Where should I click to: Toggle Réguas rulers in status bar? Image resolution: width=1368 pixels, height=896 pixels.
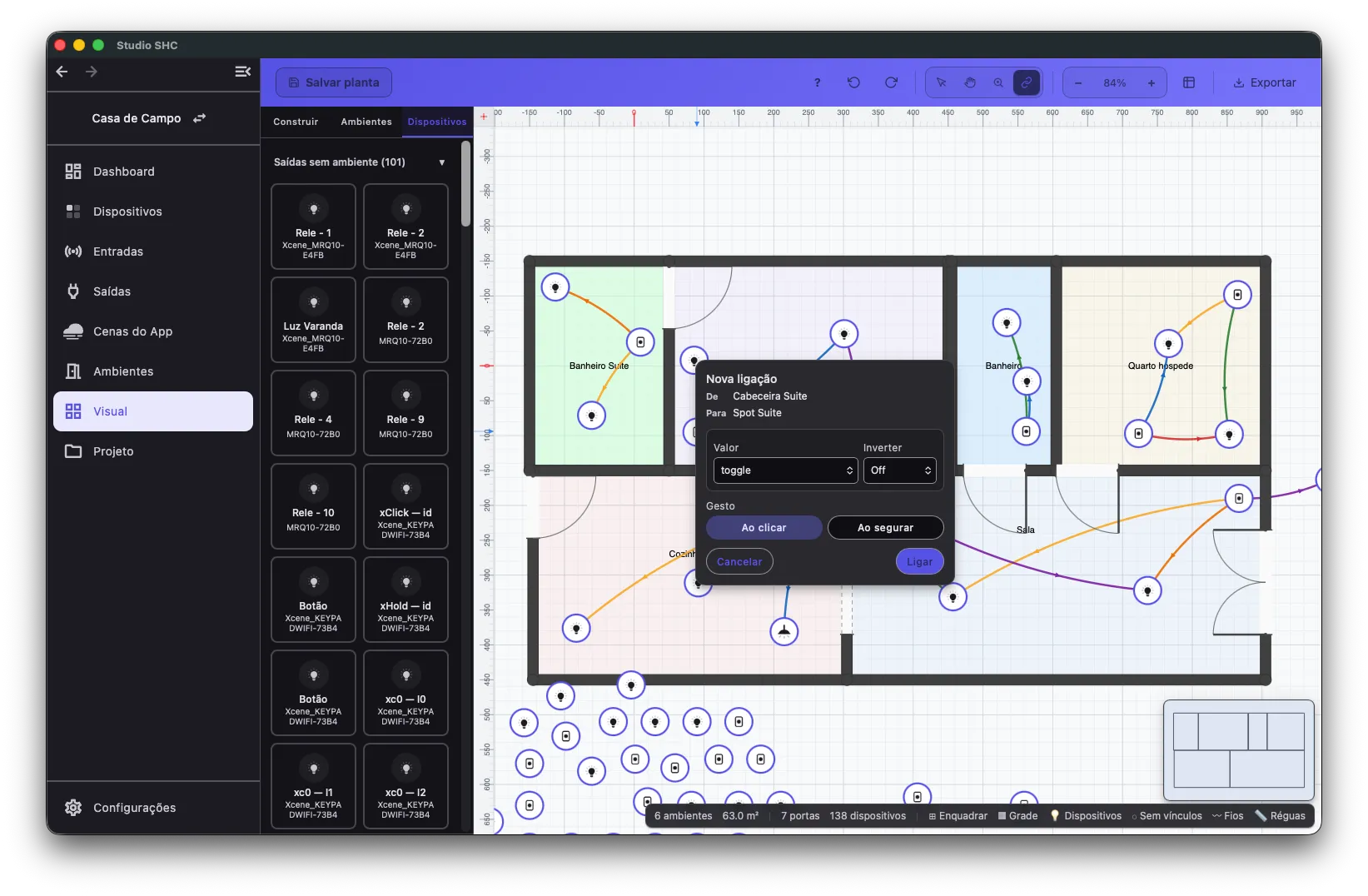point(1281,816)
